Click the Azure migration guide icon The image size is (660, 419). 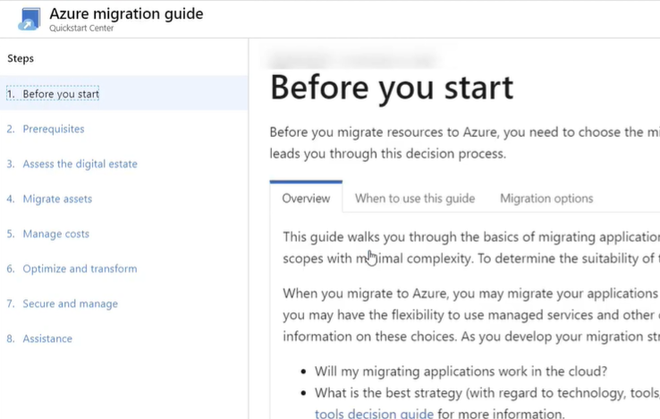(29, 19)
